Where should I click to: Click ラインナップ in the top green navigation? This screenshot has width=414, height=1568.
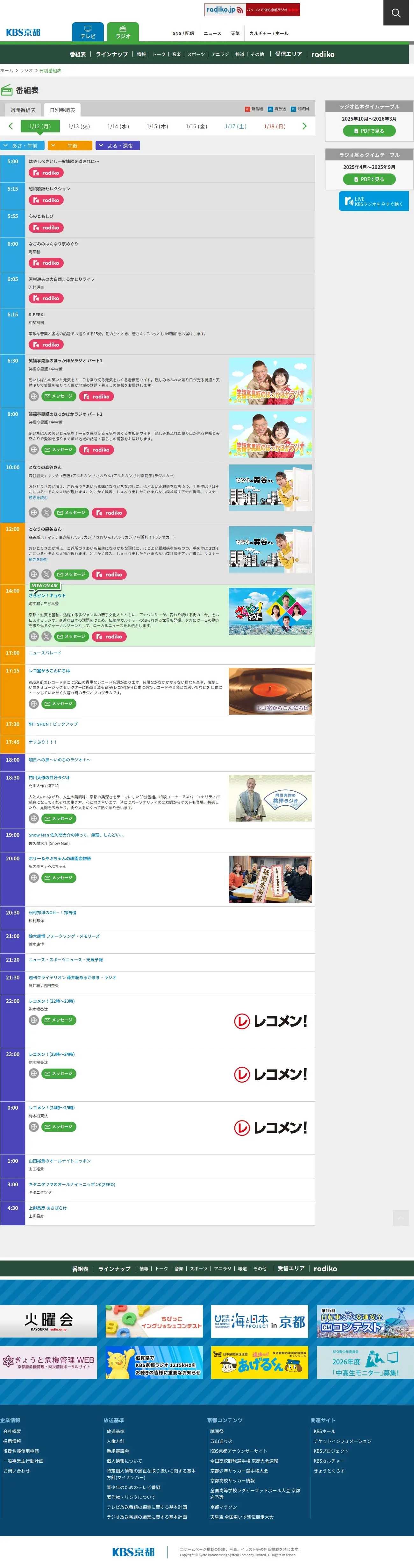[112, 54]
